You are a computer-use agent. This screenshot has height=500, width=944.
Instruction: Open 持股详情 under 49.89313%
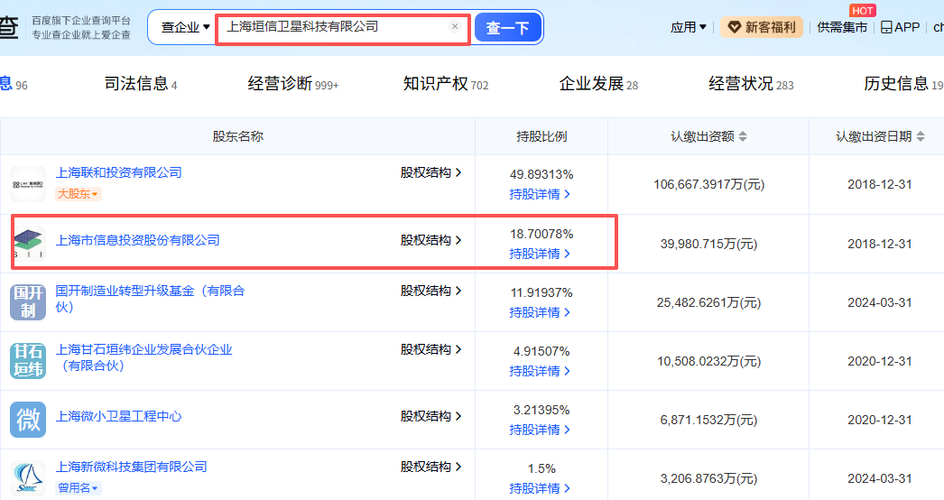pyautogui.click(x=540, y=194)
